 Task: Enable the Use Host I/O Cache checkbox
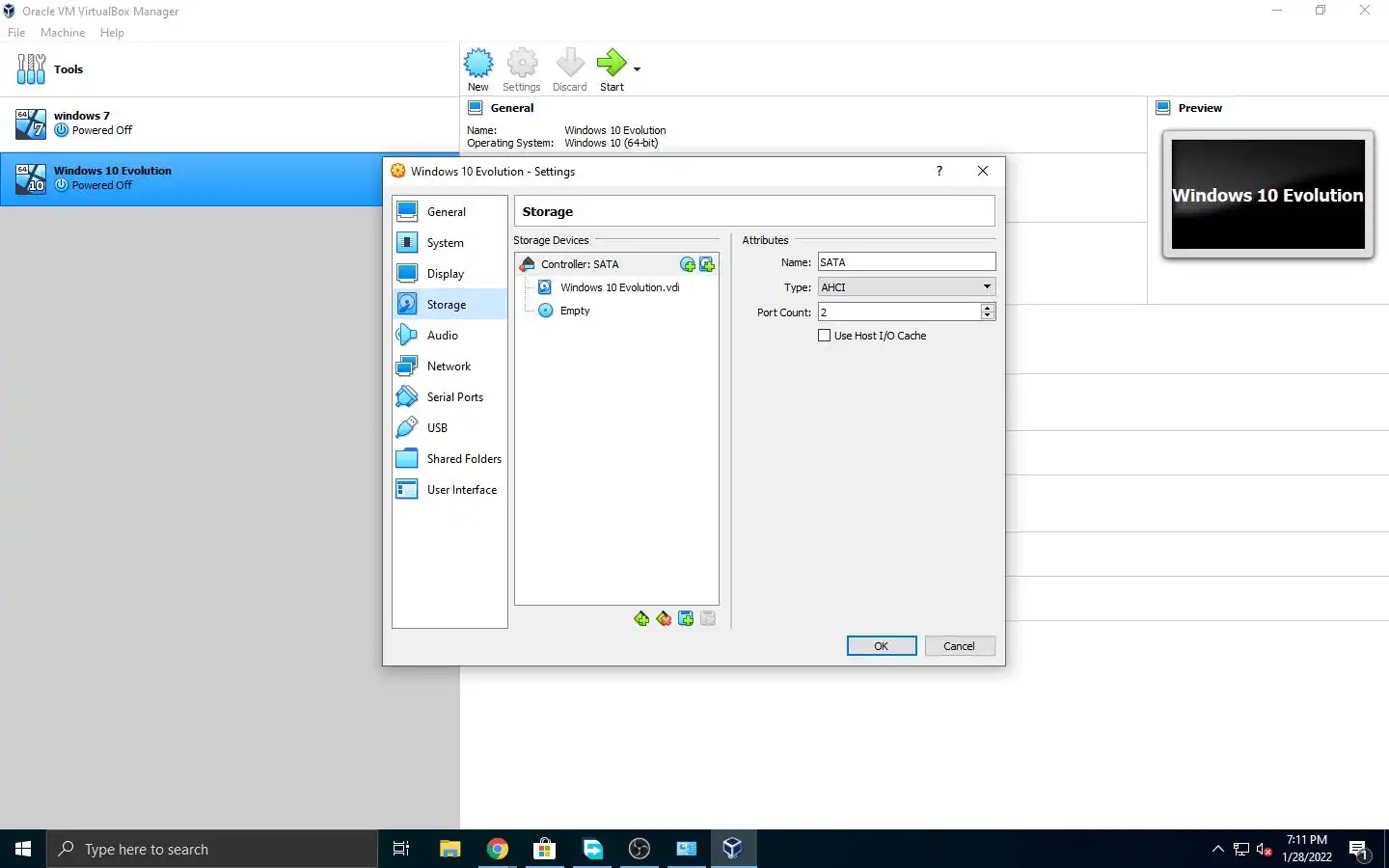824,336
